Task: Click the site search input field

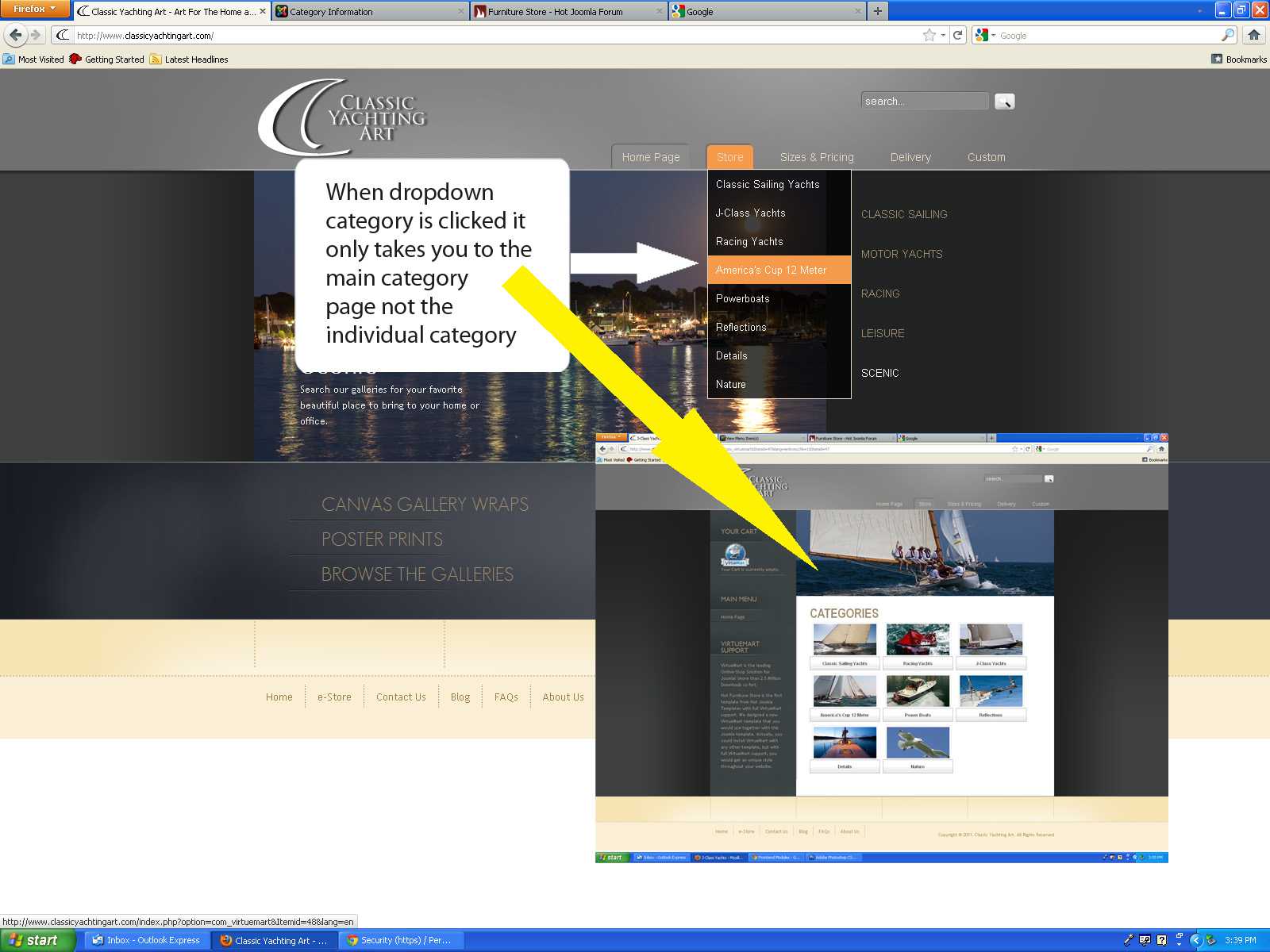Action: click(924, 102)
